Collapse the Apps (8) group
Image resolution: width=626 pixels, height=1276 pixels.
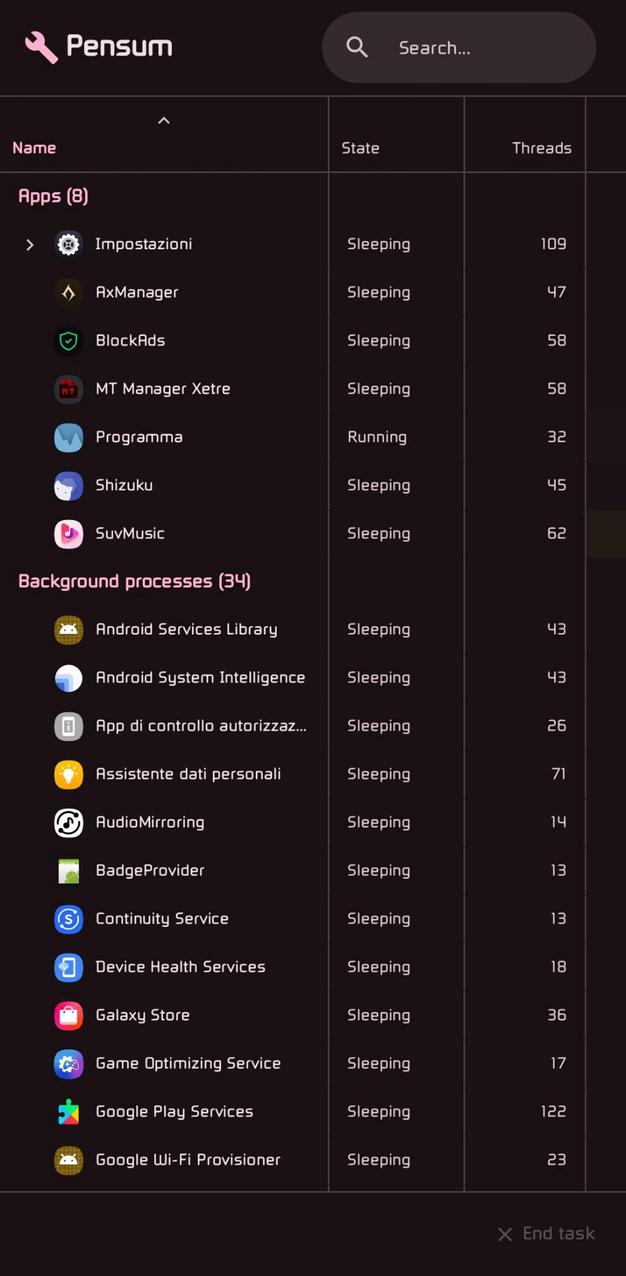tap(53, 196)
